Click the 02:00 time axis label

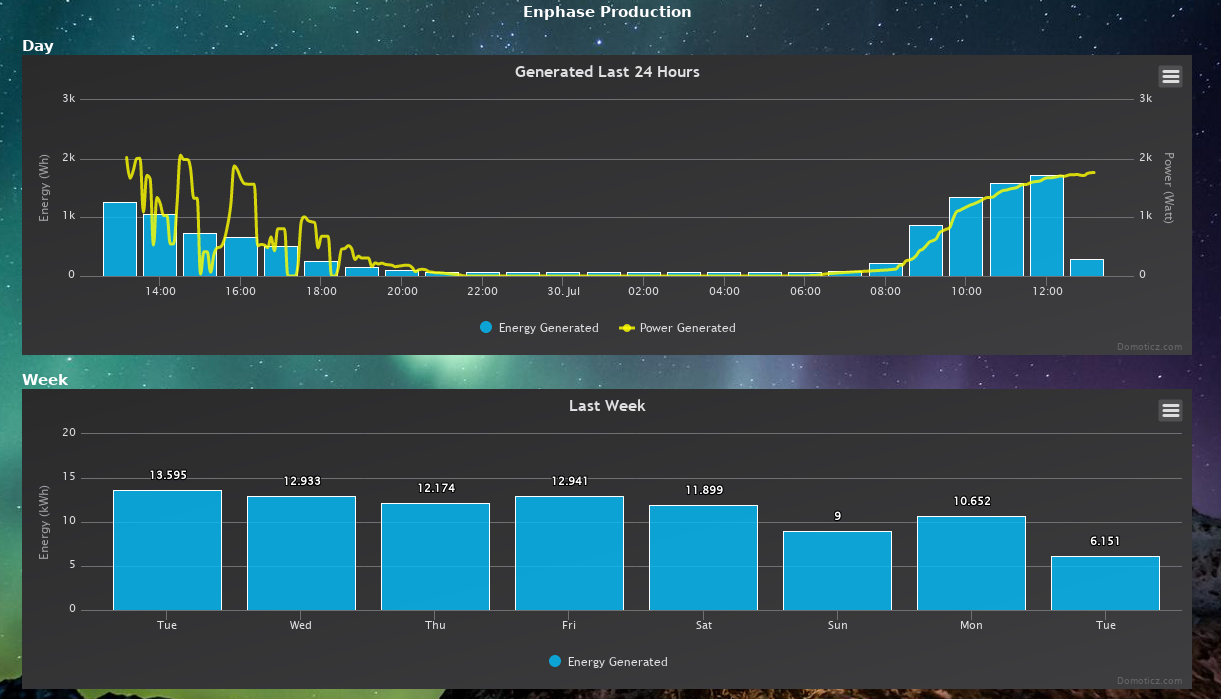(643, 291)
